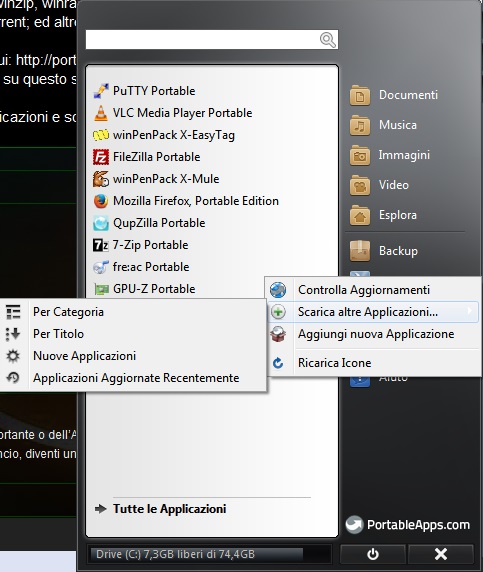
Task: Click the Musica folder icon
Action: pyautogui.click(x=360, y=125)
